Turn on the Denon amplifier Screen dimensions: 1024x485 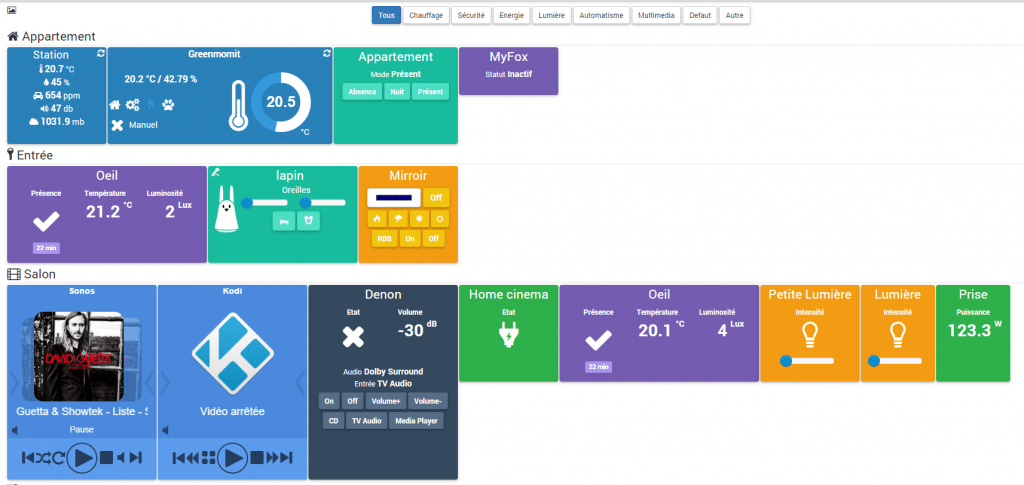329,401
